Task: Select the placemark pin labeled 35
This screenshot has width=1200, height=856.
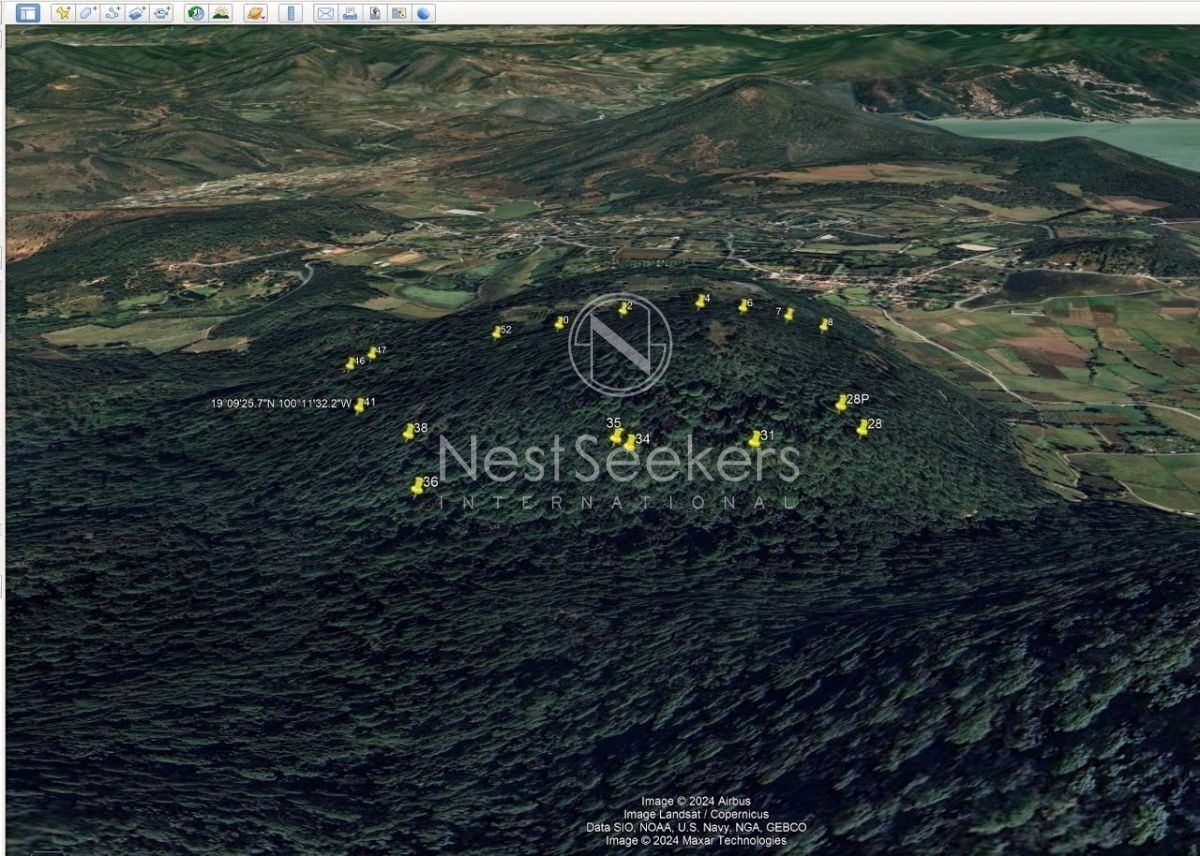Action: coord(616,436)
